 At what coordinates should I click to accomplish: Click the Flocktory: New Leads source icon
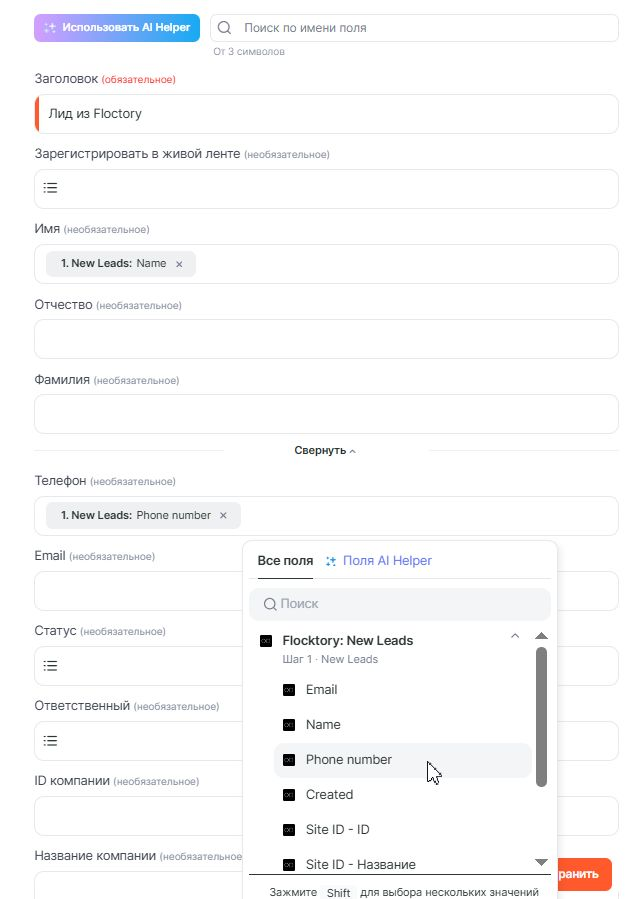click(x=266, y=640)
